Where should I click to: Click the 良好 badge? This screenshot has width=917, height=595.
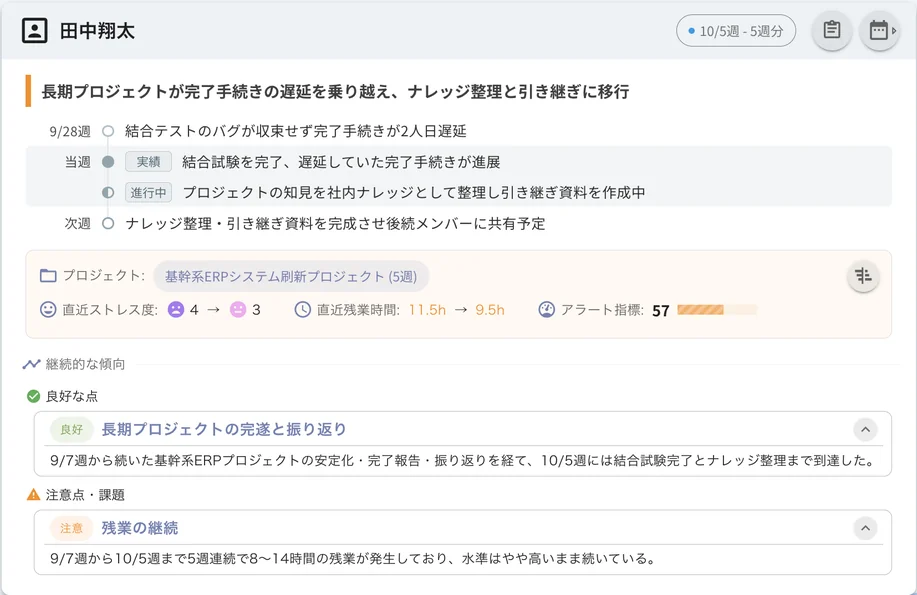71,429
